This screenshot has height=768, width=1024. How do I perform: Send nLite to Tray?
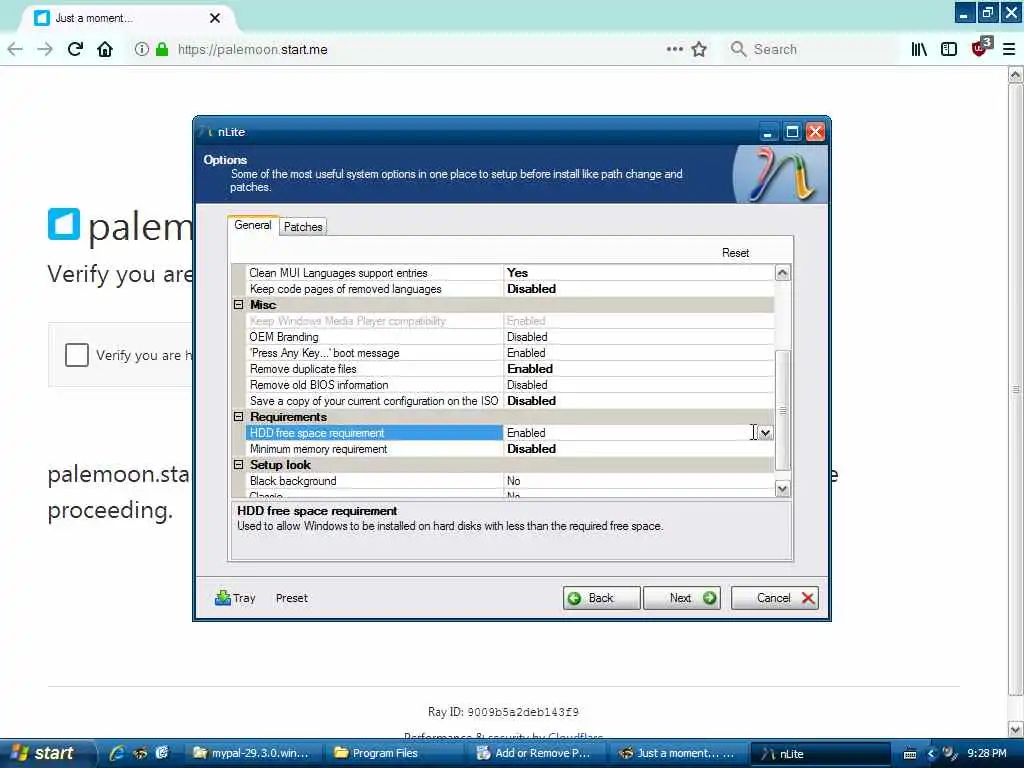pos(235,598)
